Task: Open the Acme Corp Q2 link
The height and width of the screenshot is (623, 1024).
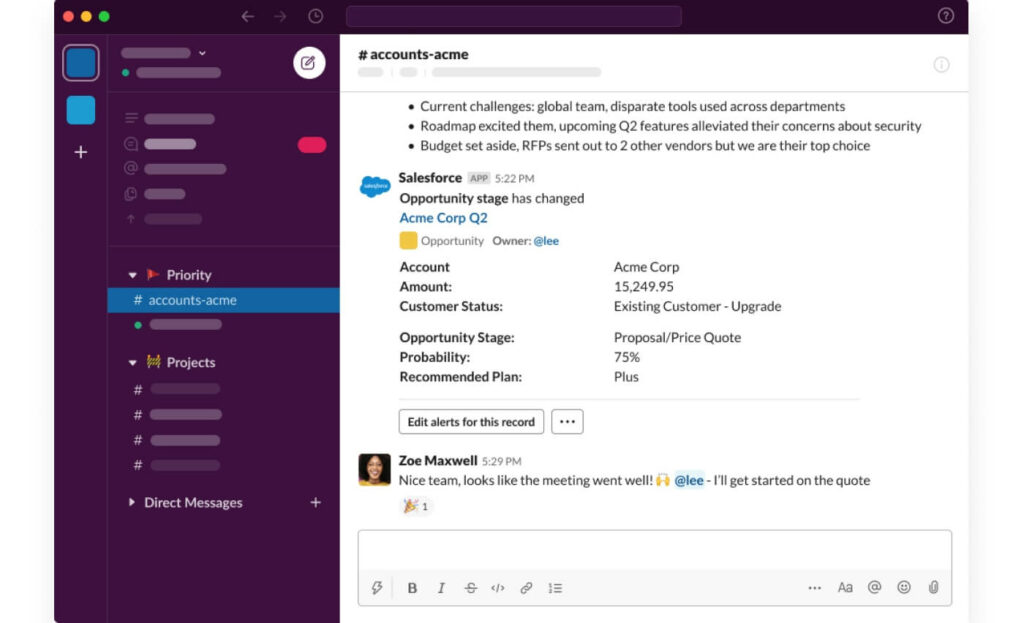Action: tap(443, 217)
